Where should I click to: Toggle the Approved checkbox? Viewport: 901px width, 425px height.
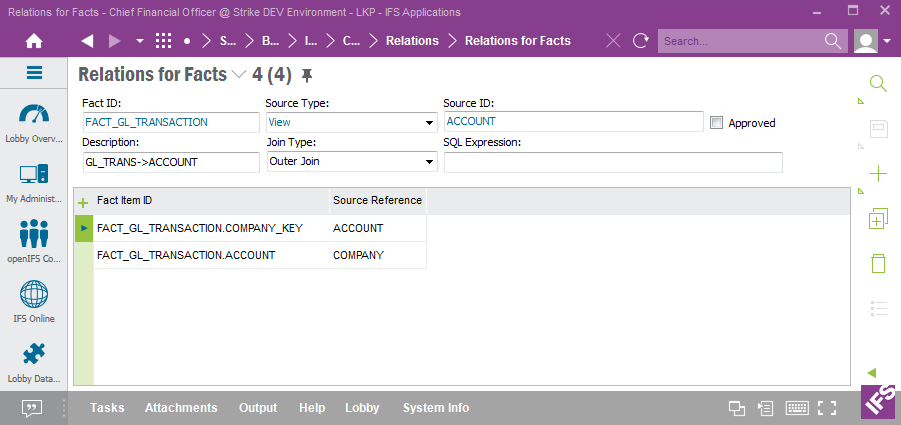tap(716, 122)
